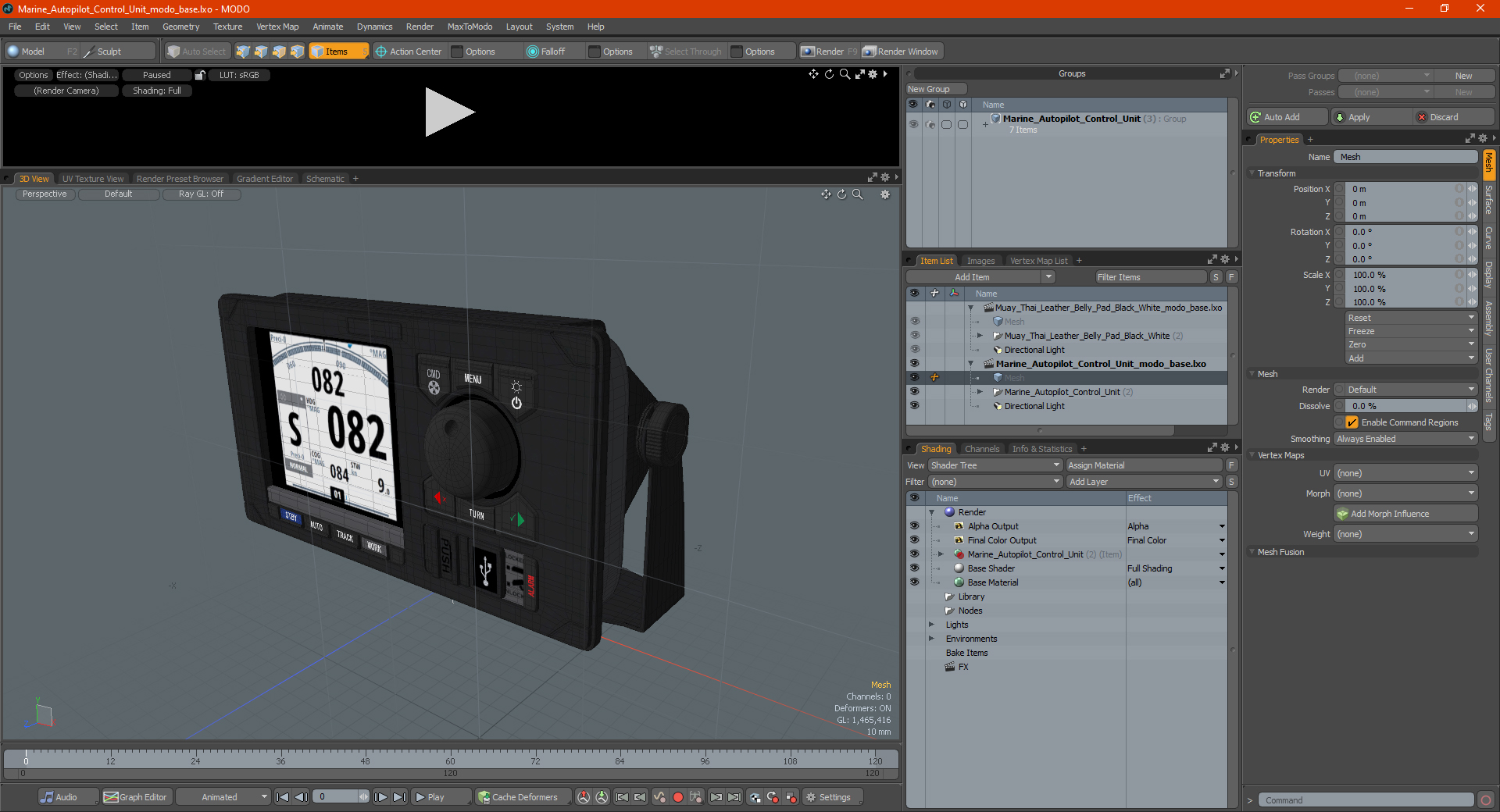This screenshot has width=1500, height=812.
Task: Toggle Action Center Options checkbox
Action: 458,52
